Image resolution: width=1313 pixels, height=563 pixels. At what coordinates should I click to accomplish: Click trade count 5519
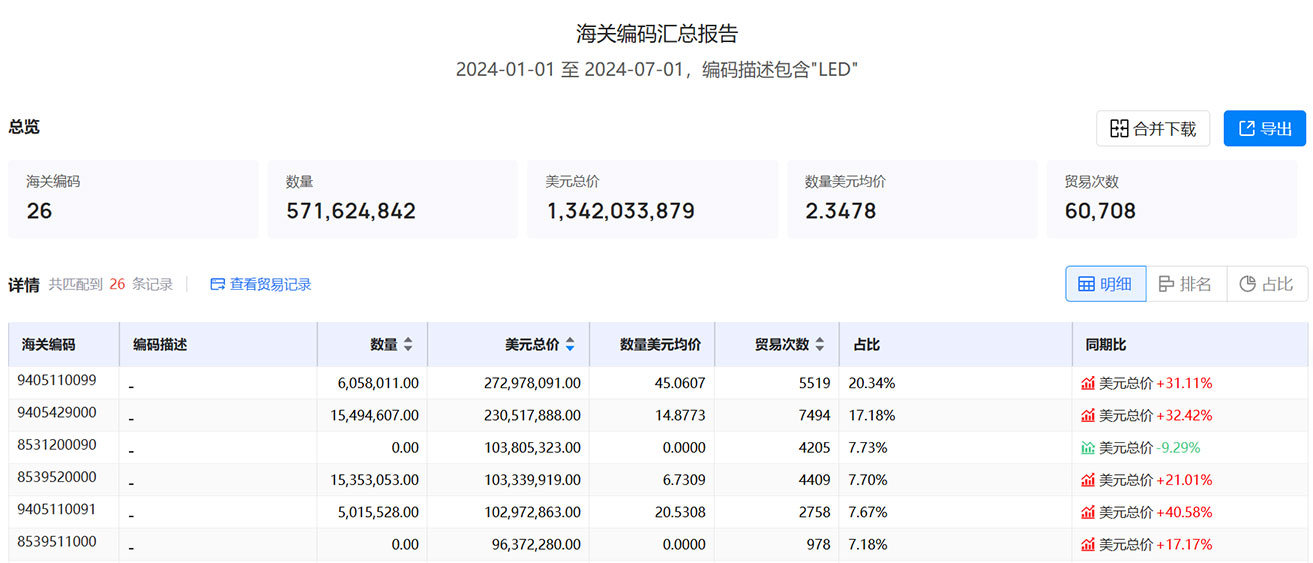click(x=815, y=383)
